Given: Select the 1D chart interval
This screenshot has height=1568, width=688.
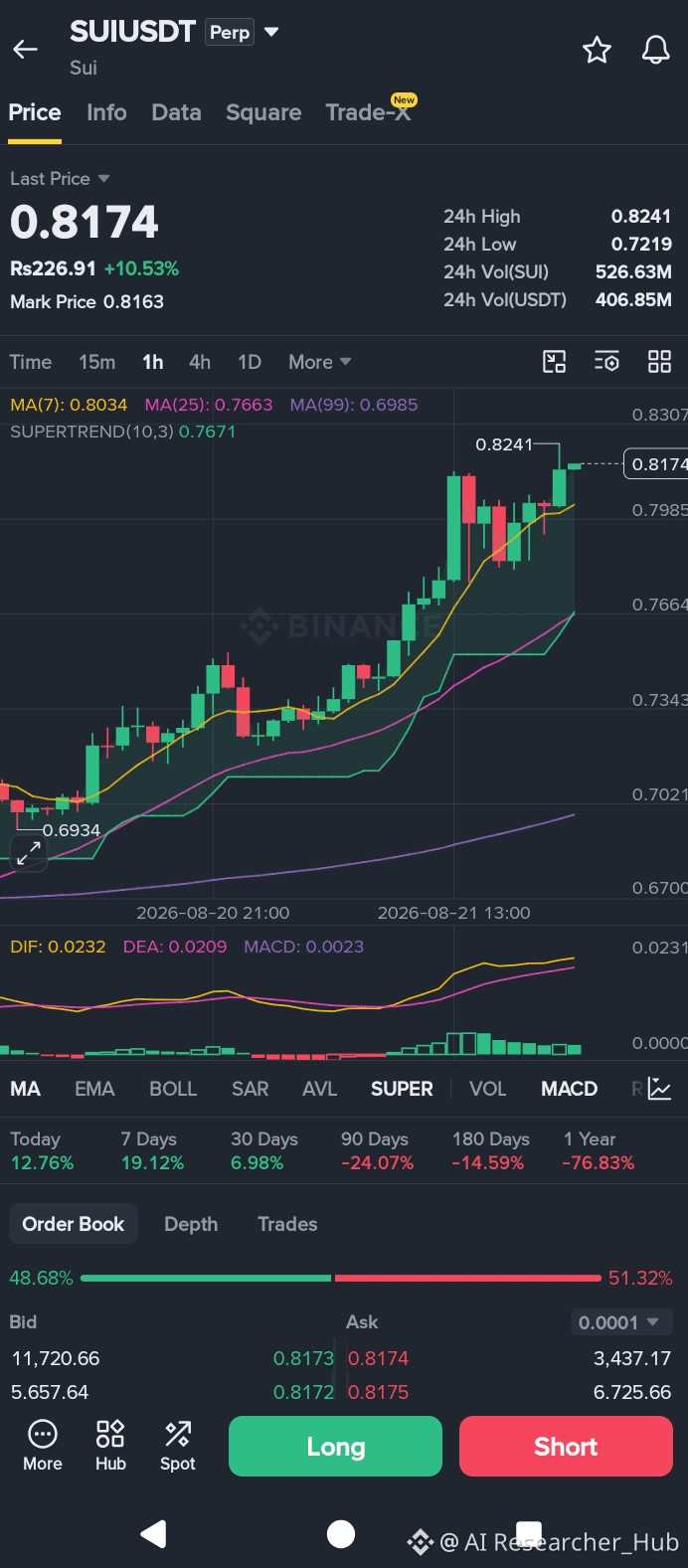Looking at the screenshot, I should click(250, 362).
